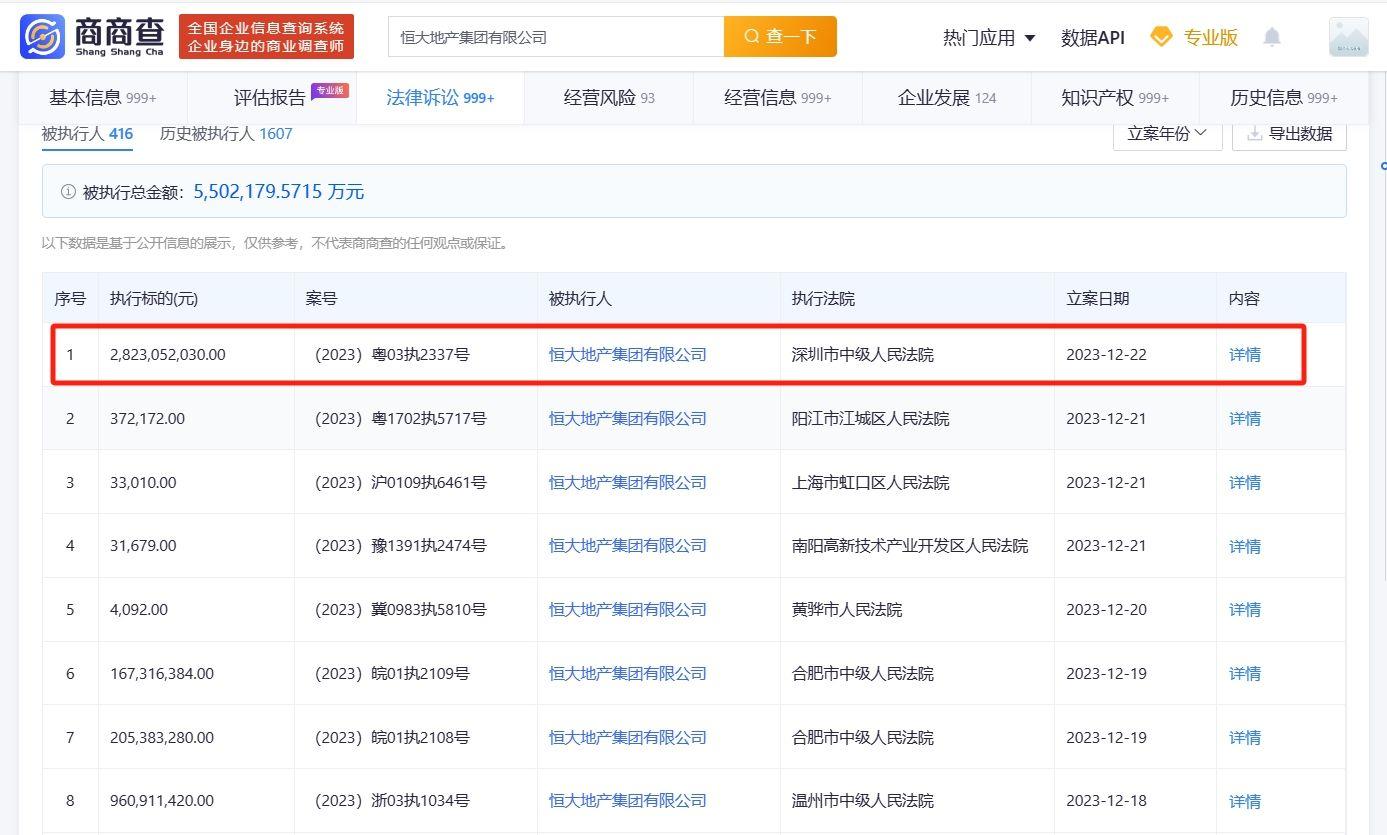Image resolution: width=1387 pixels, height=835 pixels.
Task: Click court 深圳市中级人民法院
Action: click(863, 354)
